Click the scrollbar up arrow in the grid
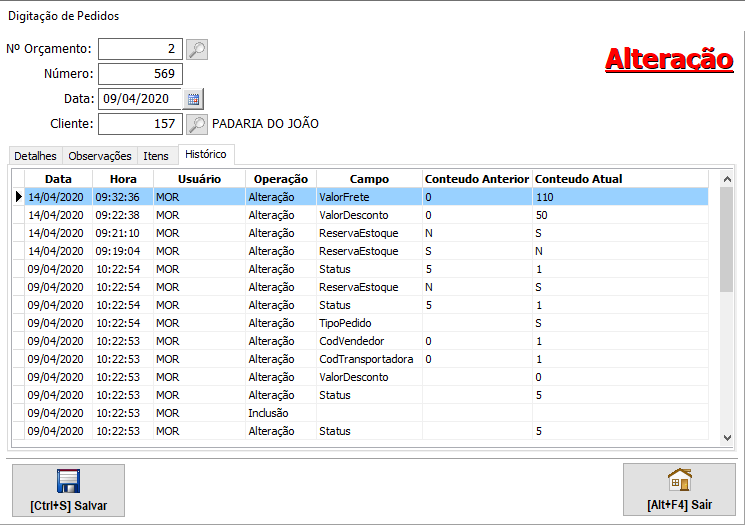Viewport: 745px width, 525px height. pyautogui.click(x=727, y=179)
